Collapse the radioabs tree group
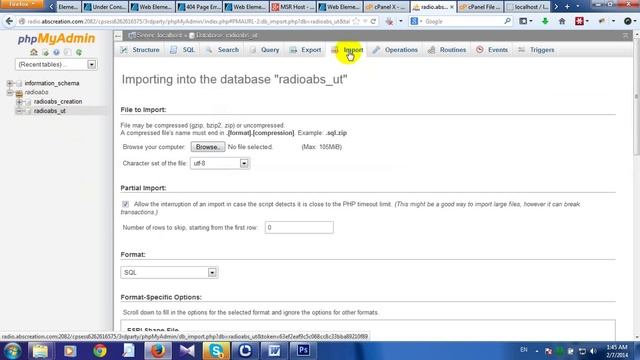Screen dimensions: 640x360 (10, 93)
